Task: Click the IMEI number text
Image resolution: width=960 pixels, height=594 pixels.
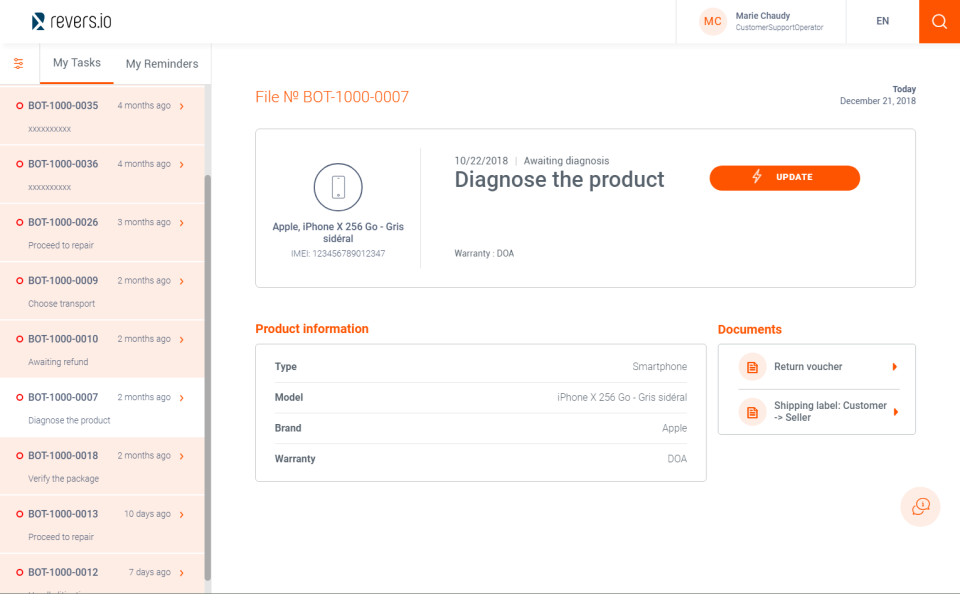Action: (338, 254)
